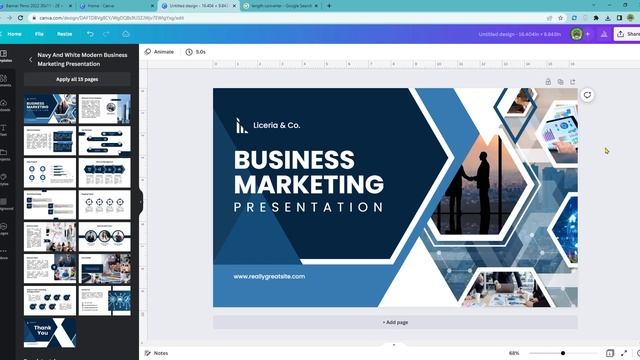Select the www.reallygreatsite.com text on canvas

click(x=269, y=276)
